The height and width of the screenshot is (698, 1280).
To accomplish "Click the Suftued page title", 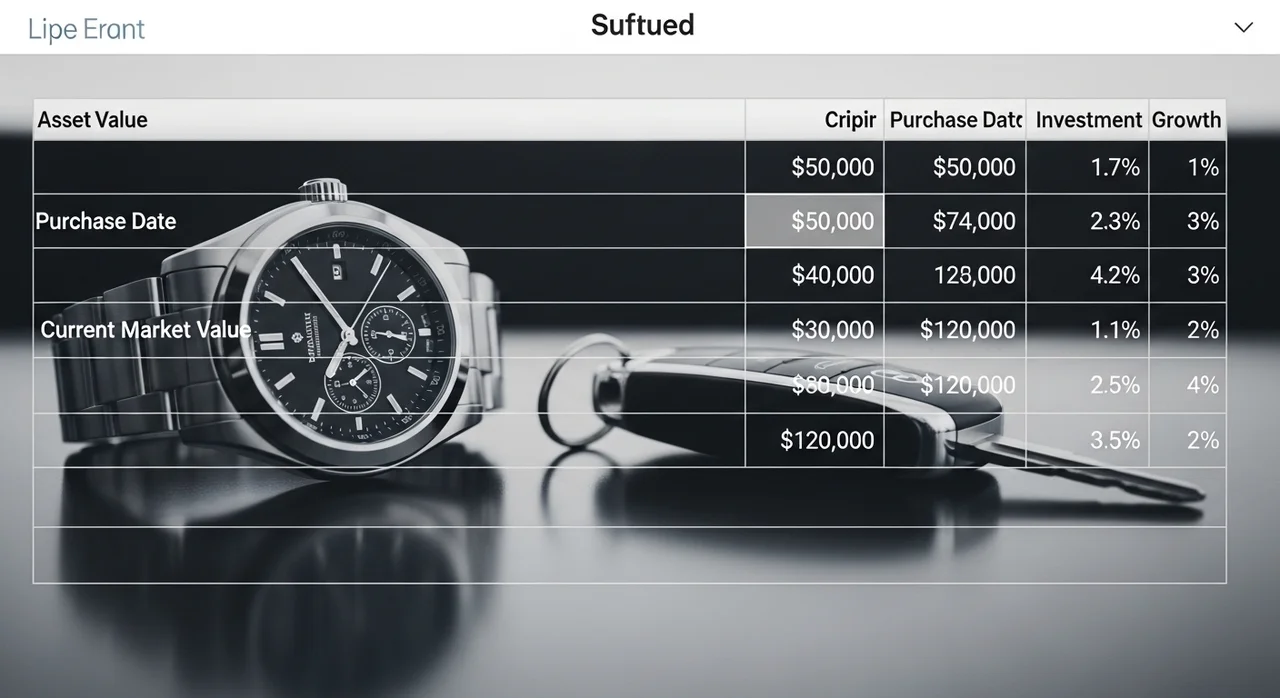I will click(642, 25).
